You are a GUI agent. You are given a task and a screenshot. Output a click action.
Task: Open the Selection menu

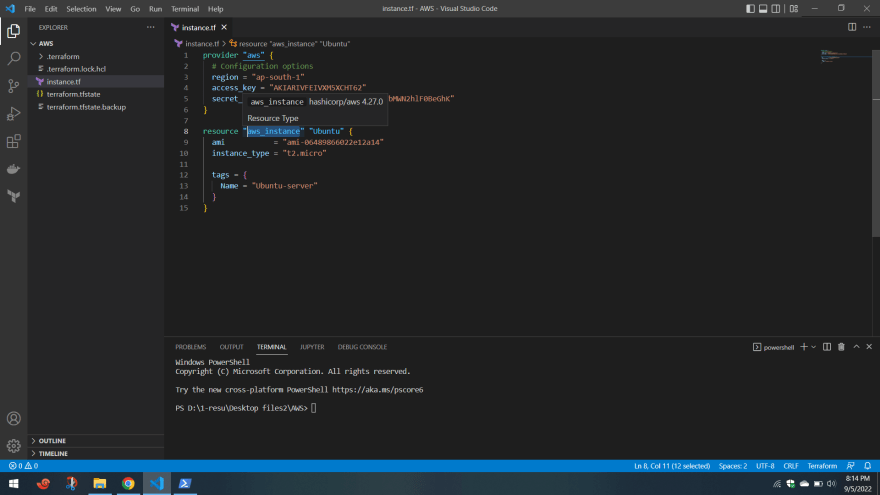pyautogui.click(x=81, y=8)
